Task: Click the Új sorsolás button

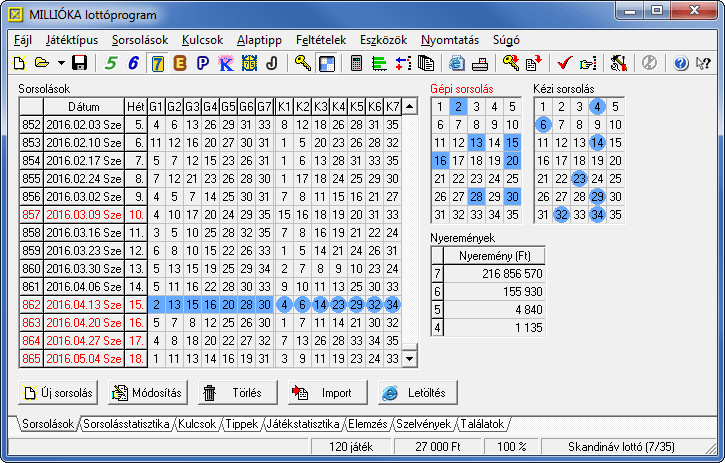Action: click(58, 393)
